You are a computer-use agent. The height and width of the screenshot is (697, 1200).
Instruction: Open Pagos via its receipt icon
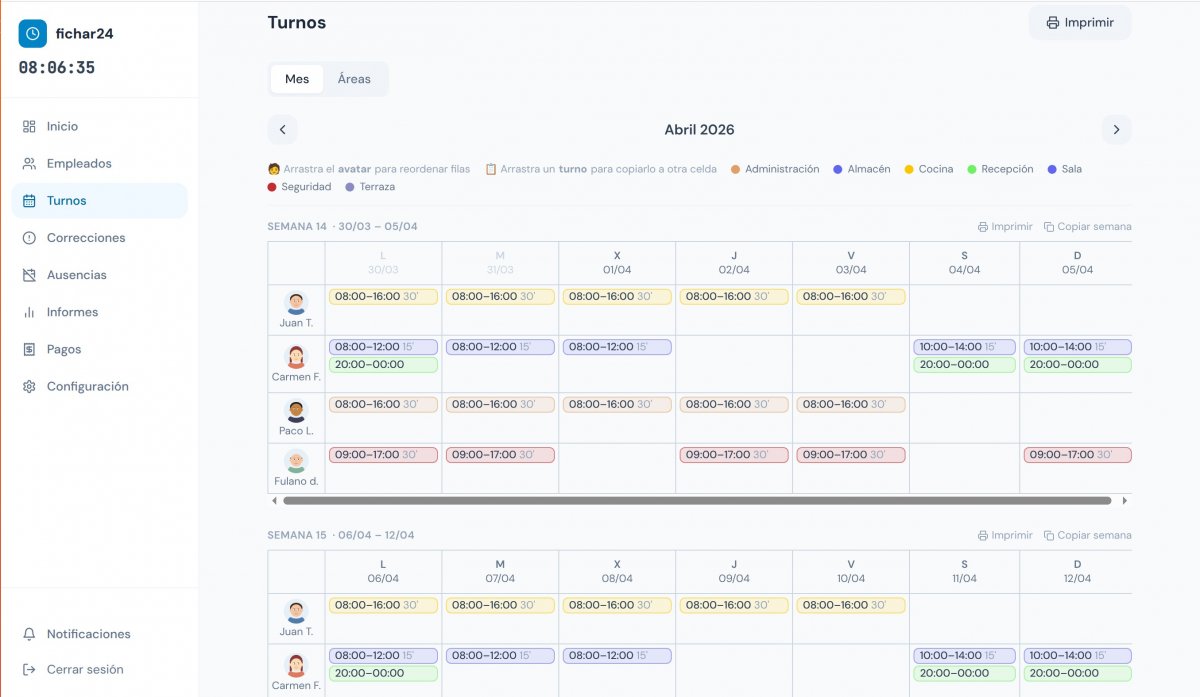pos(29,349)
